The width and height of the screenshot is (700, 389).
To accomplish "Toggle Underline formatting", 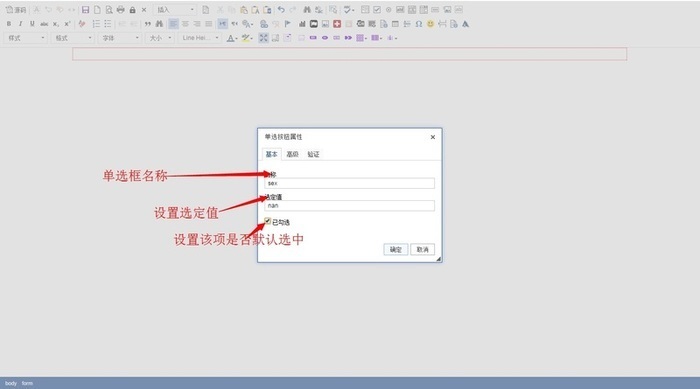I will 32,24.
